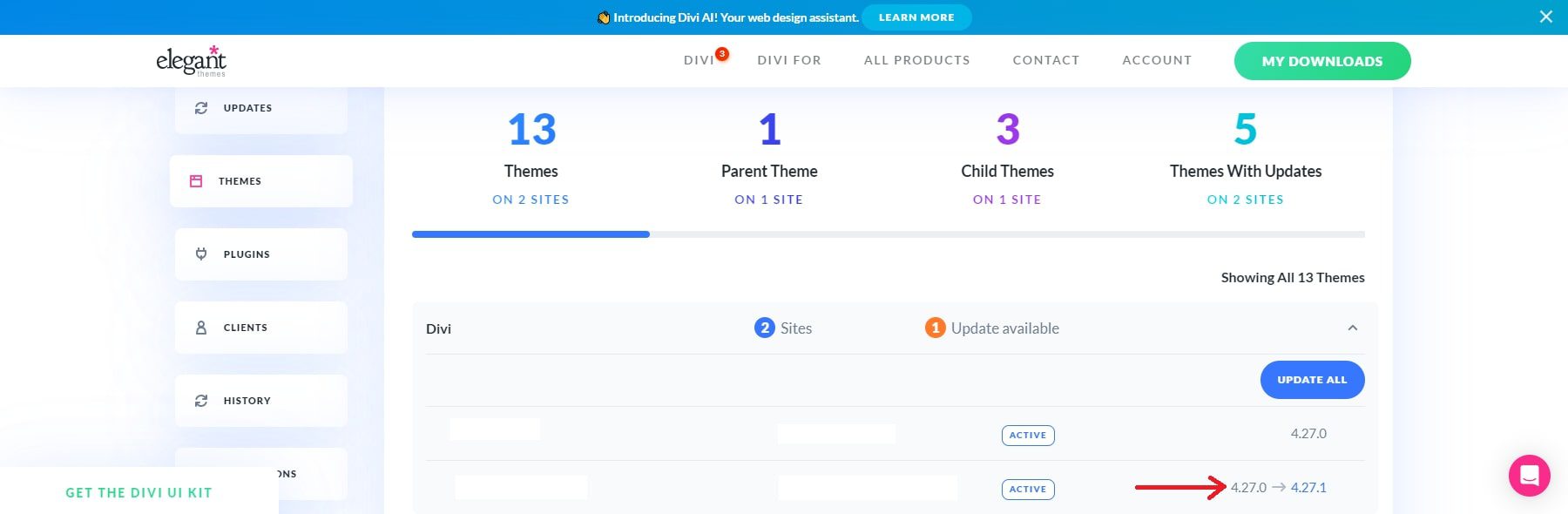This screenshot has width=1568, height=514.
Task: Click the Elegant Themes logo
Action: coord(191,61)
